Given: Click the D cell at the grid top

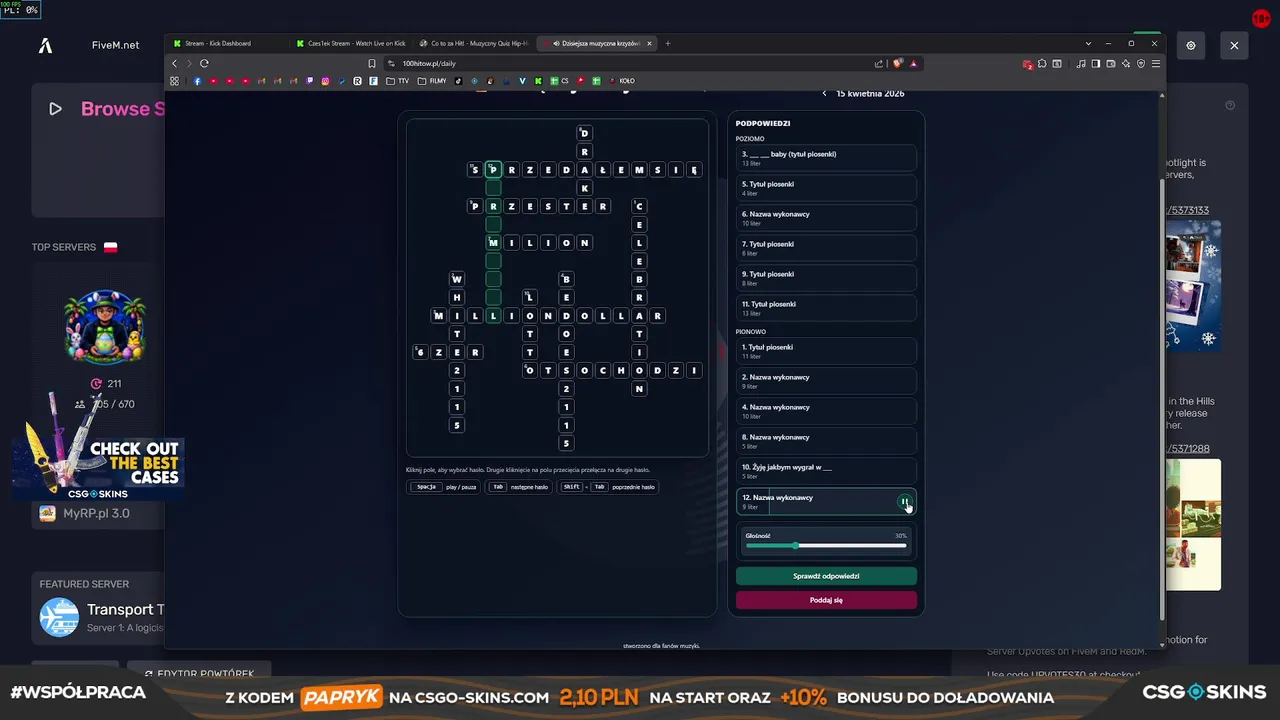Looking at the screenshot, I should click(x=585, y=133).
